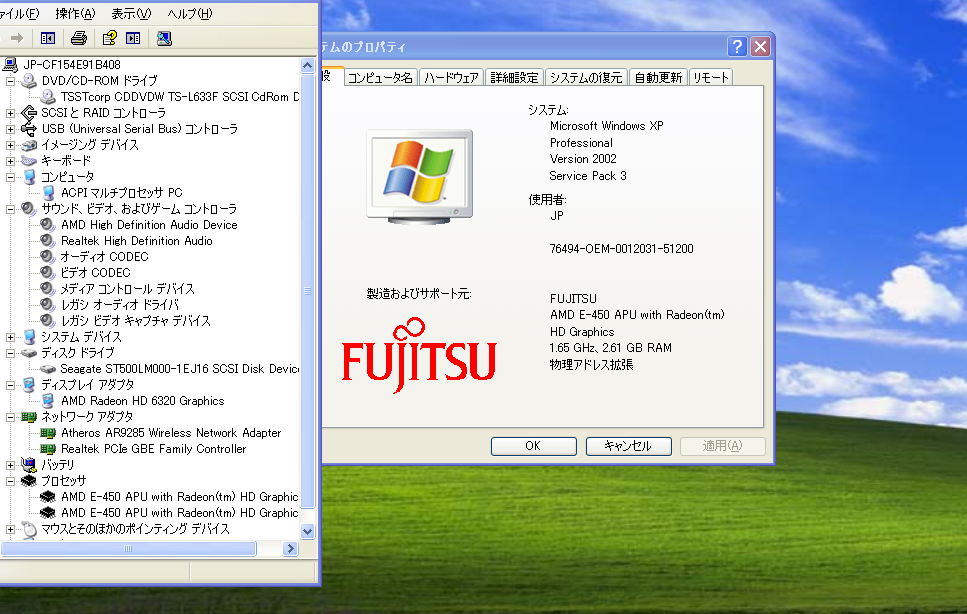Click the hide action pane toolbar icon
Viewport: 967px width, 614px height.
tap(133, 38)
